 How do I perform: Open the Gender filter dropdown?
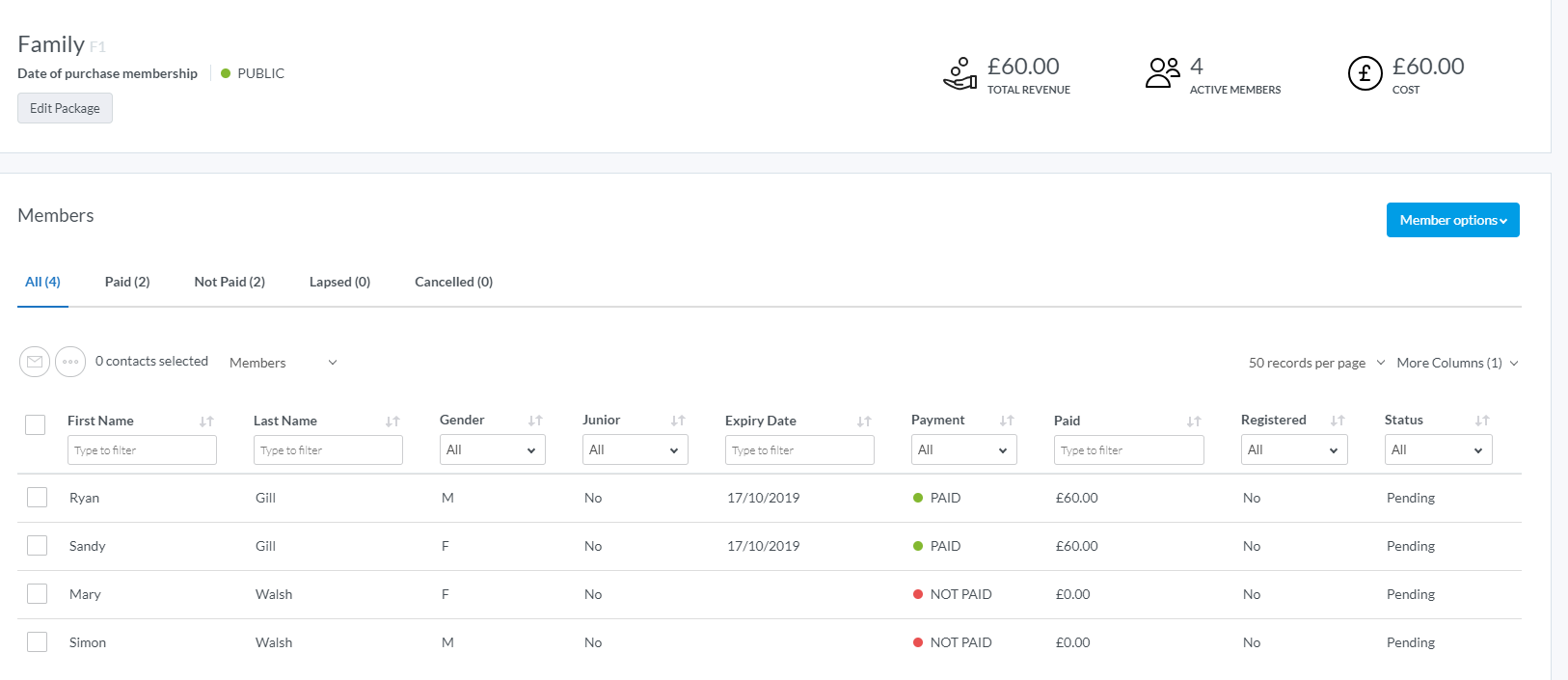pos(492,449)
